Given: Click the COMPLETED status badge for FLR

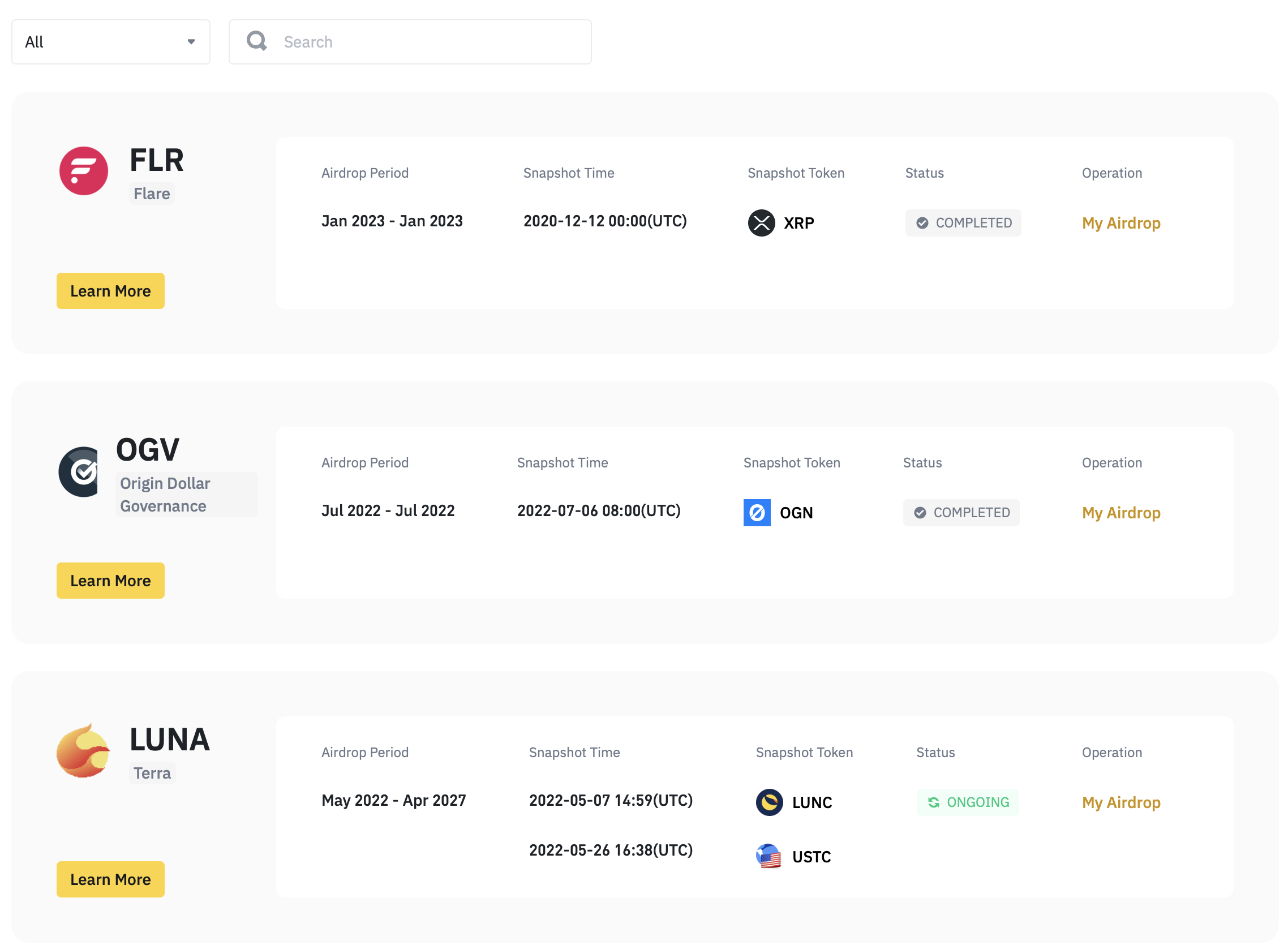Looking at the screenshot, I should (963, 223).
